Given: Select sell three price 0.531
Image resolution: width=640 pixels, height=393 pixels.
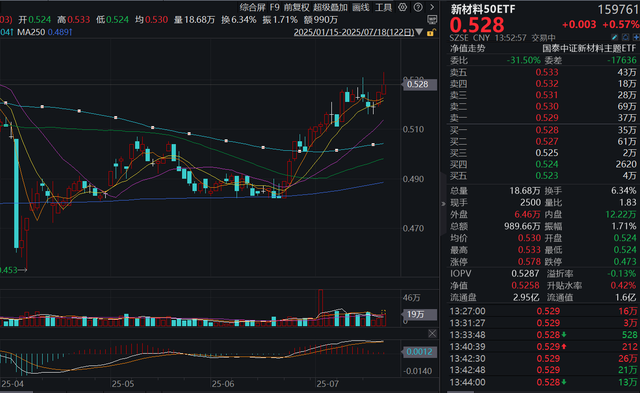Looking at the screenshot, I should coord(547,95).
